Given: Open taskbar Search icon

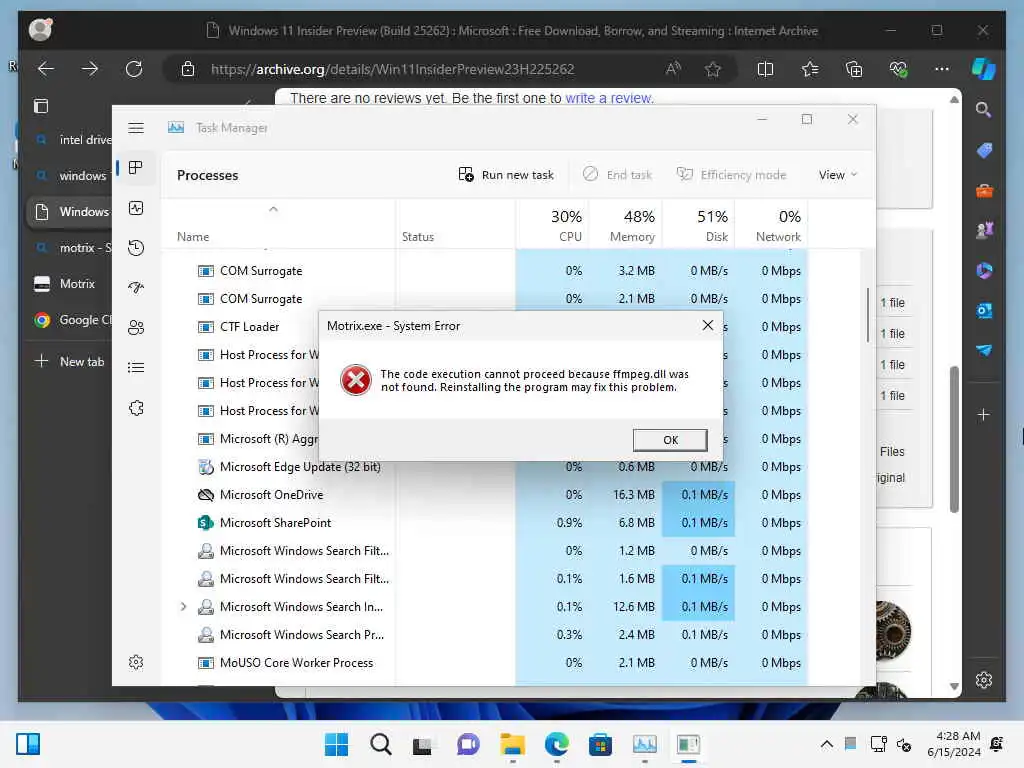Looking at the screenshot, I should (x=381, y=744).
